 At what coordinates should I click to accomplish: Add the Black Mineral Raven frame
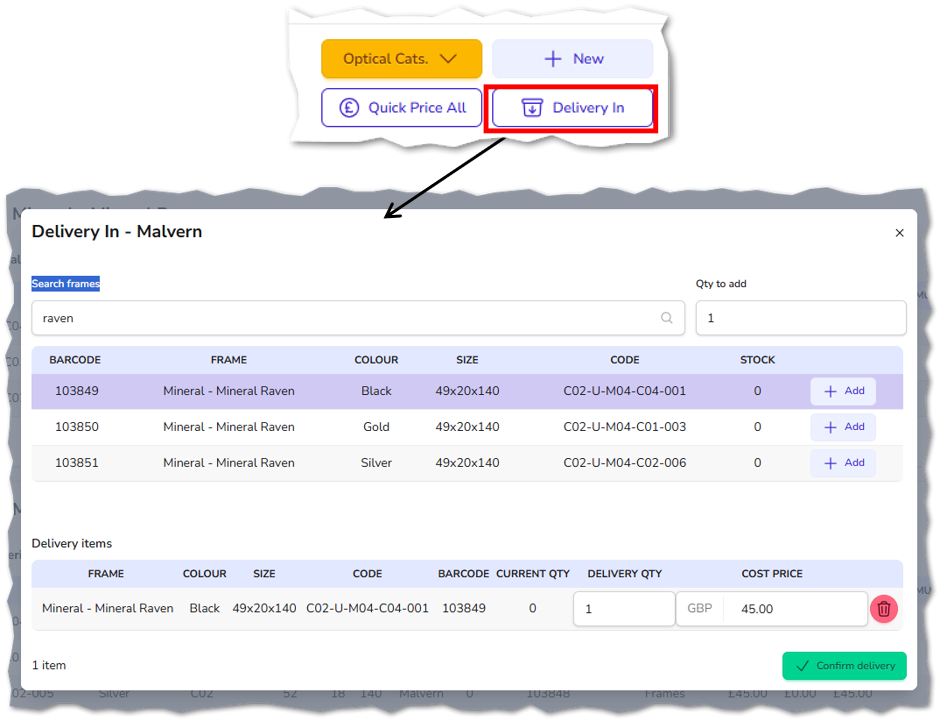click(x=843, y=391)
